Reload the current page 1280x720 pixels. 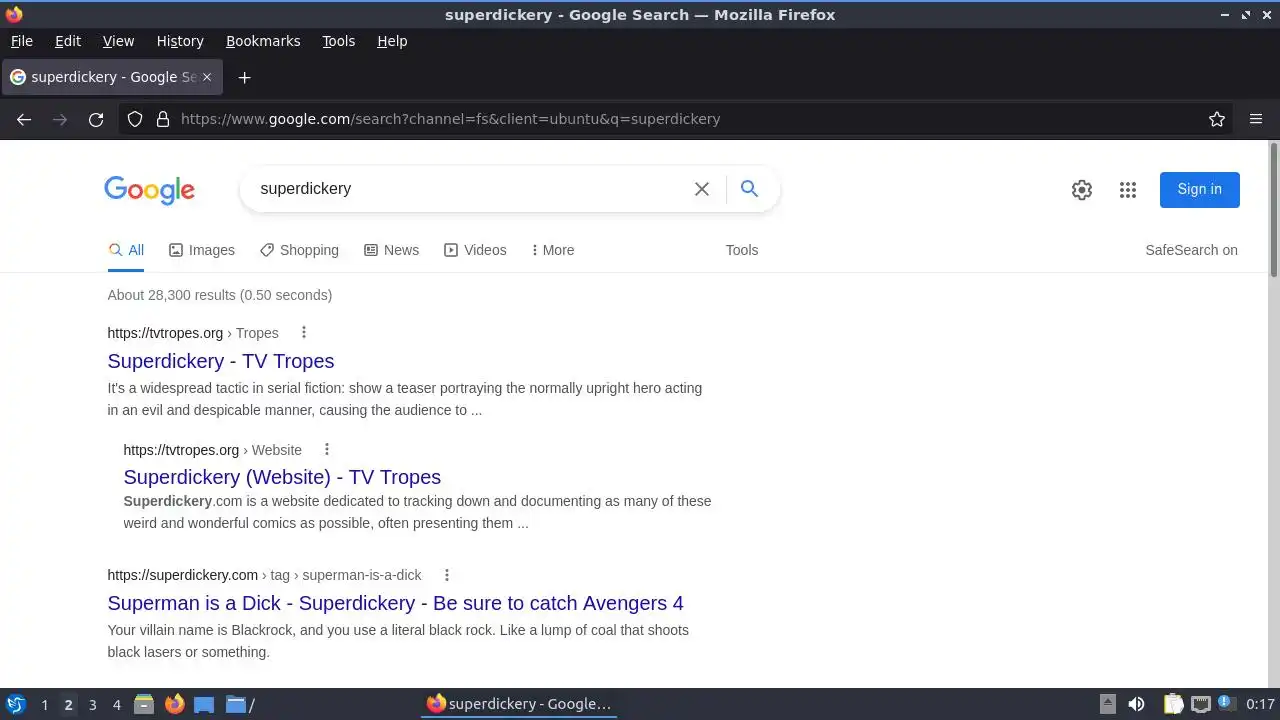(96, 119)
